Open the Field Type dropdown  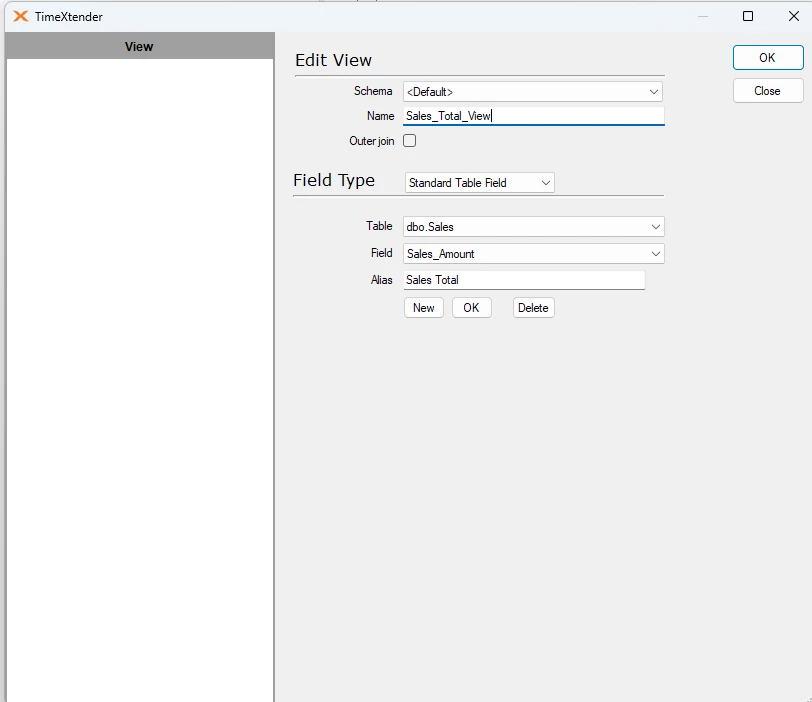(480, 183)
